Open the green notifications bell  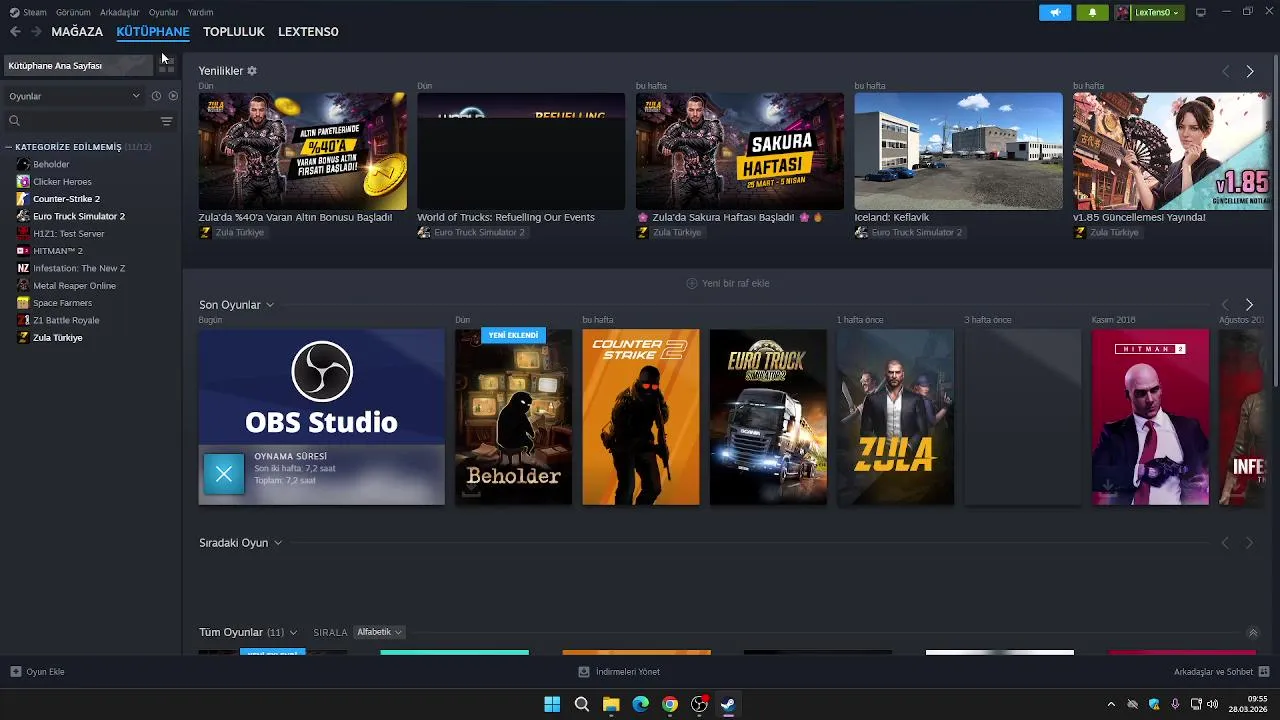[1092, 12]
